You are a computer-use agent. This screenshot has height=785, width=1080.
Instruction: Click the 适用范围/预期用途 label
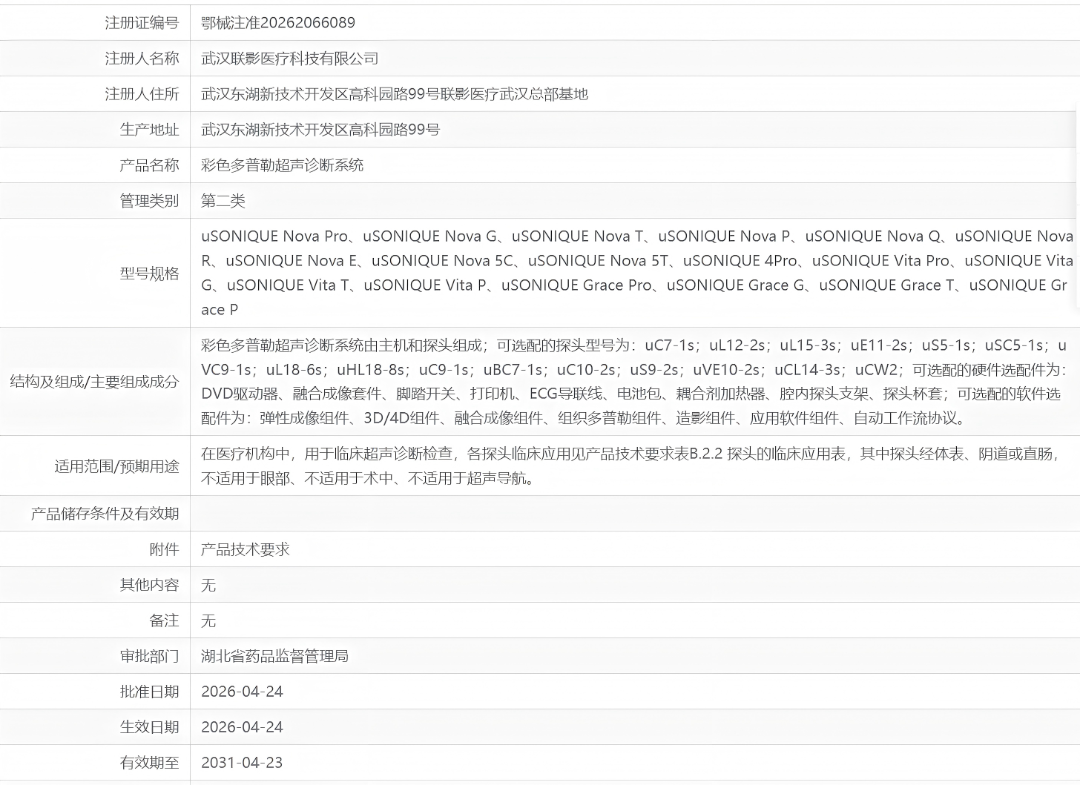(117, 466)
